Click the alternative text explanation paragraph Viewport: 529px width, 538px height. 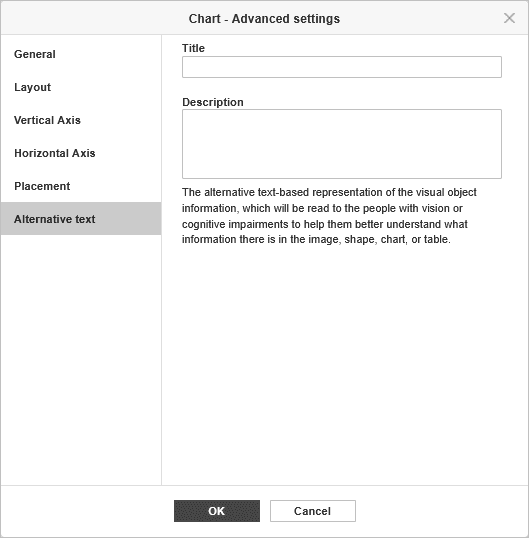(329, 215)
